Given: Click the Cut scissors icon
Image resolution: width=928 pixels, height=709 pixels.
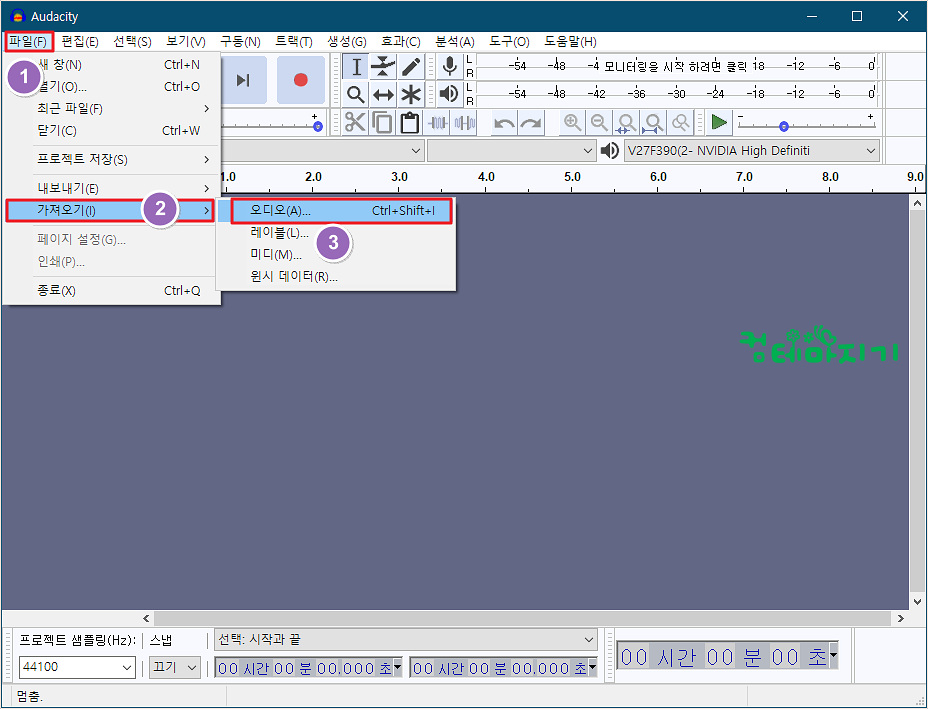Looking at the screenshot, I should point(355,123).
